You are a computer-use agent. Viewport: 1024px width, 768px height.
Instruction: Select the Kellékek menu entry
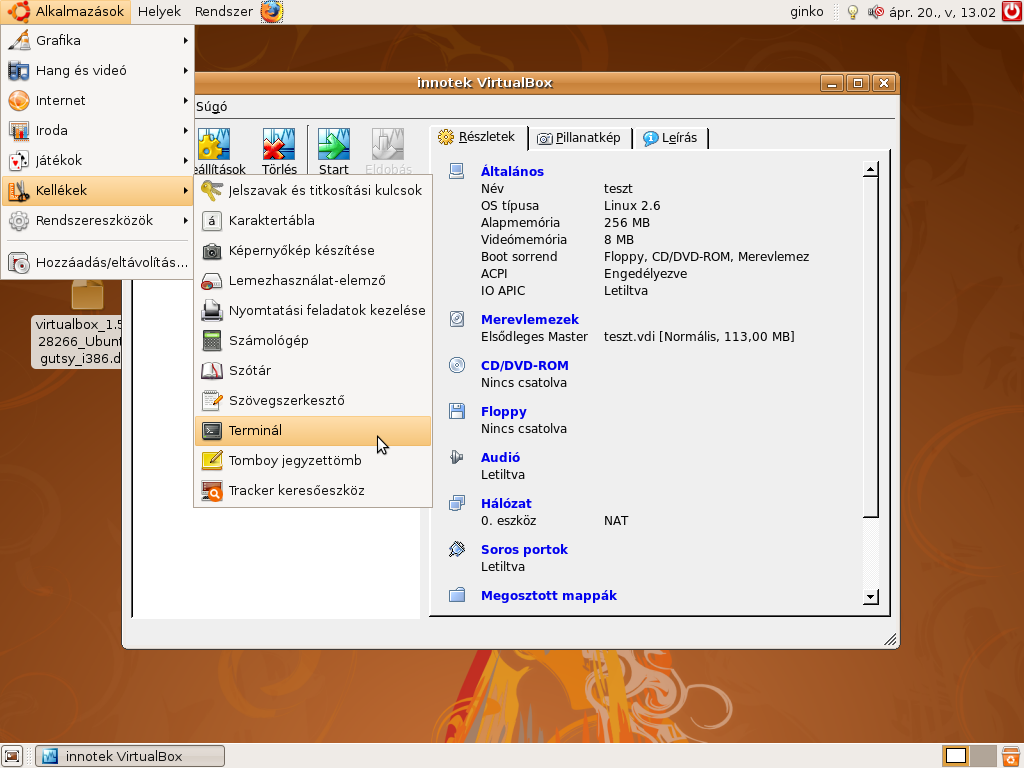(98, 191)
